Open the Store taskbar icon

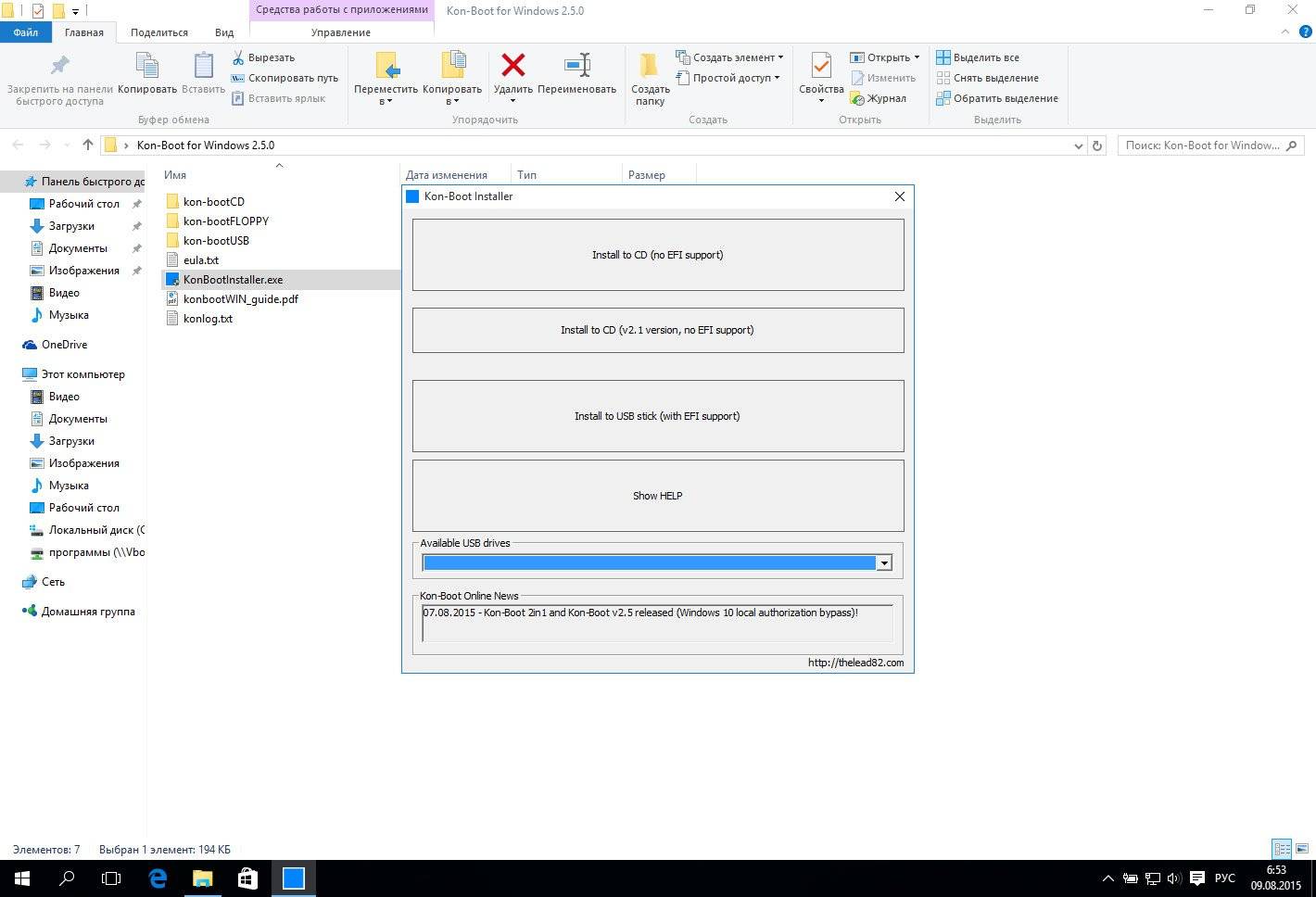tap(247, 878)
